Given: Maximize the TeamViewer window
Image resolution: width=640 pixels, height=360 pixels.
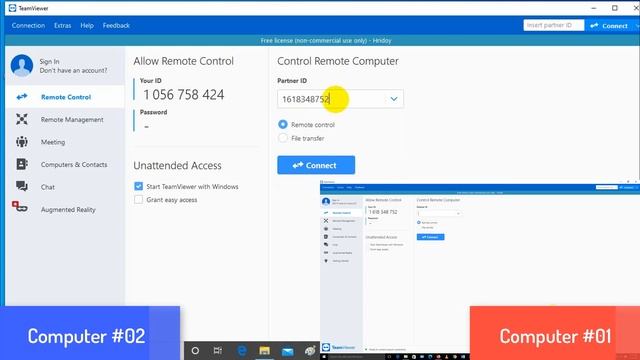Looking at the screenshot, I should [x=615, y=8].
